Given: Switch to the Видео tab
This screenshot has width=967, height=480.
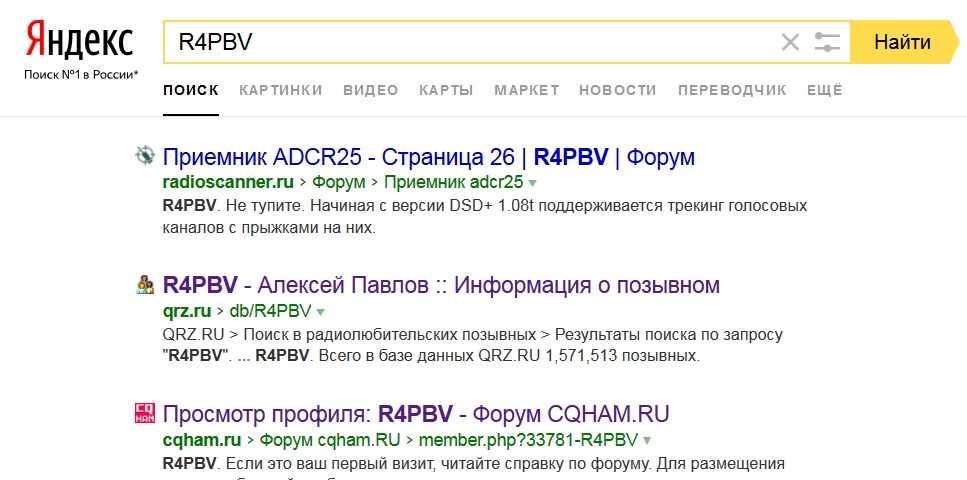Looking at the screenshot, I should click(x=371, y=90).
